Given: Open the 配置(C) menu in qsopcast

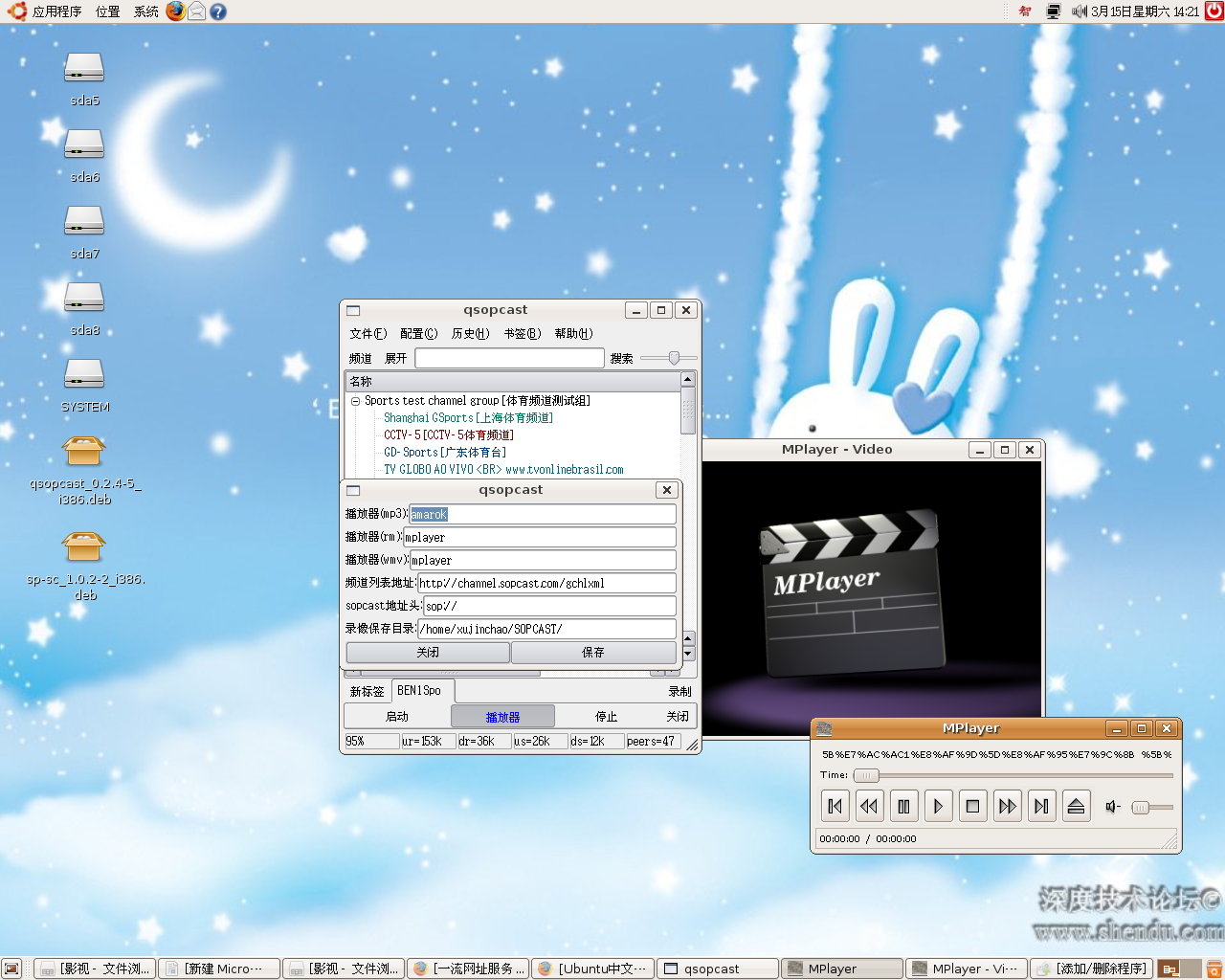Looking at the screenshot, I should tap(418, 333).
